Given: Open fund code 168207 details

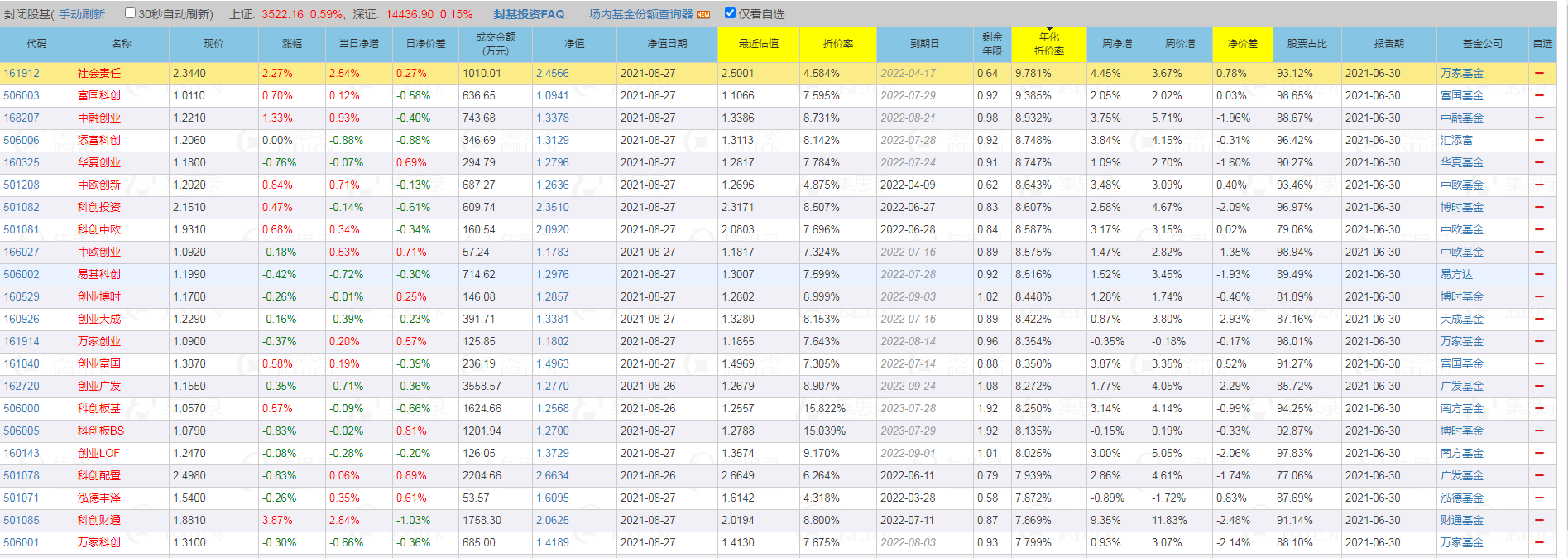Looking at the screenshot, I should coord(22,118).
